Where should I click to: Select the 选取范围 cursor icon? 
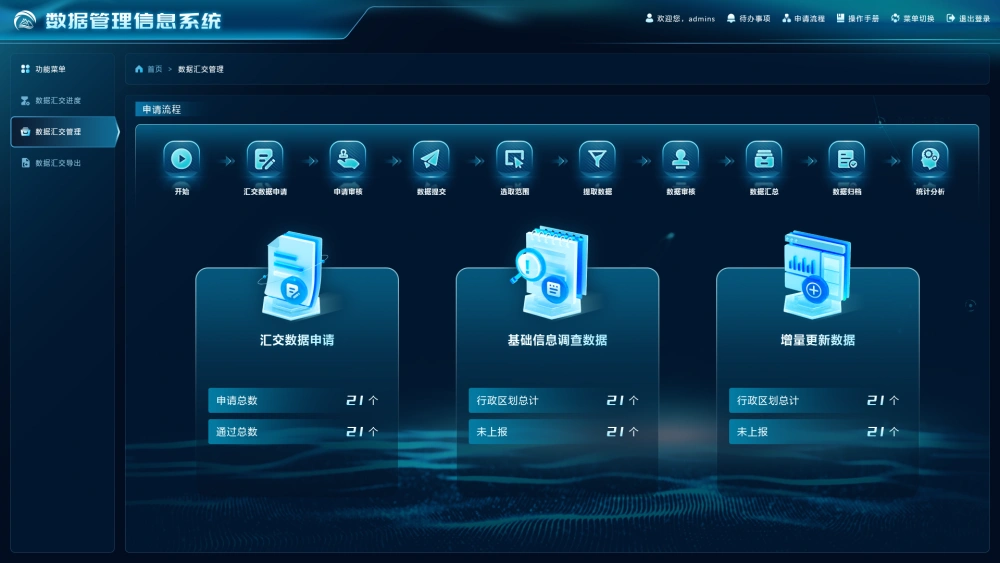(x=514, y=158)
